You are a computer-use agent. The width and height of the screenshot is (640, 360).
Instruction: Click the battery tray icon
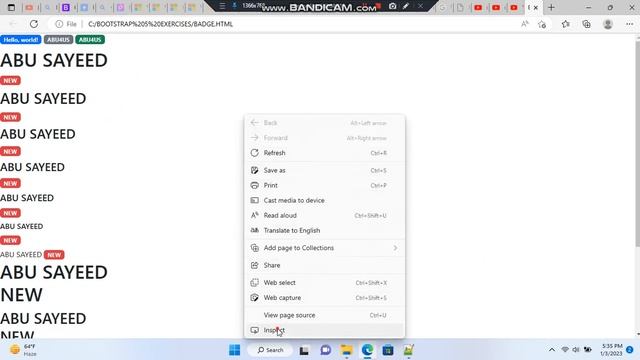(588, 350)
